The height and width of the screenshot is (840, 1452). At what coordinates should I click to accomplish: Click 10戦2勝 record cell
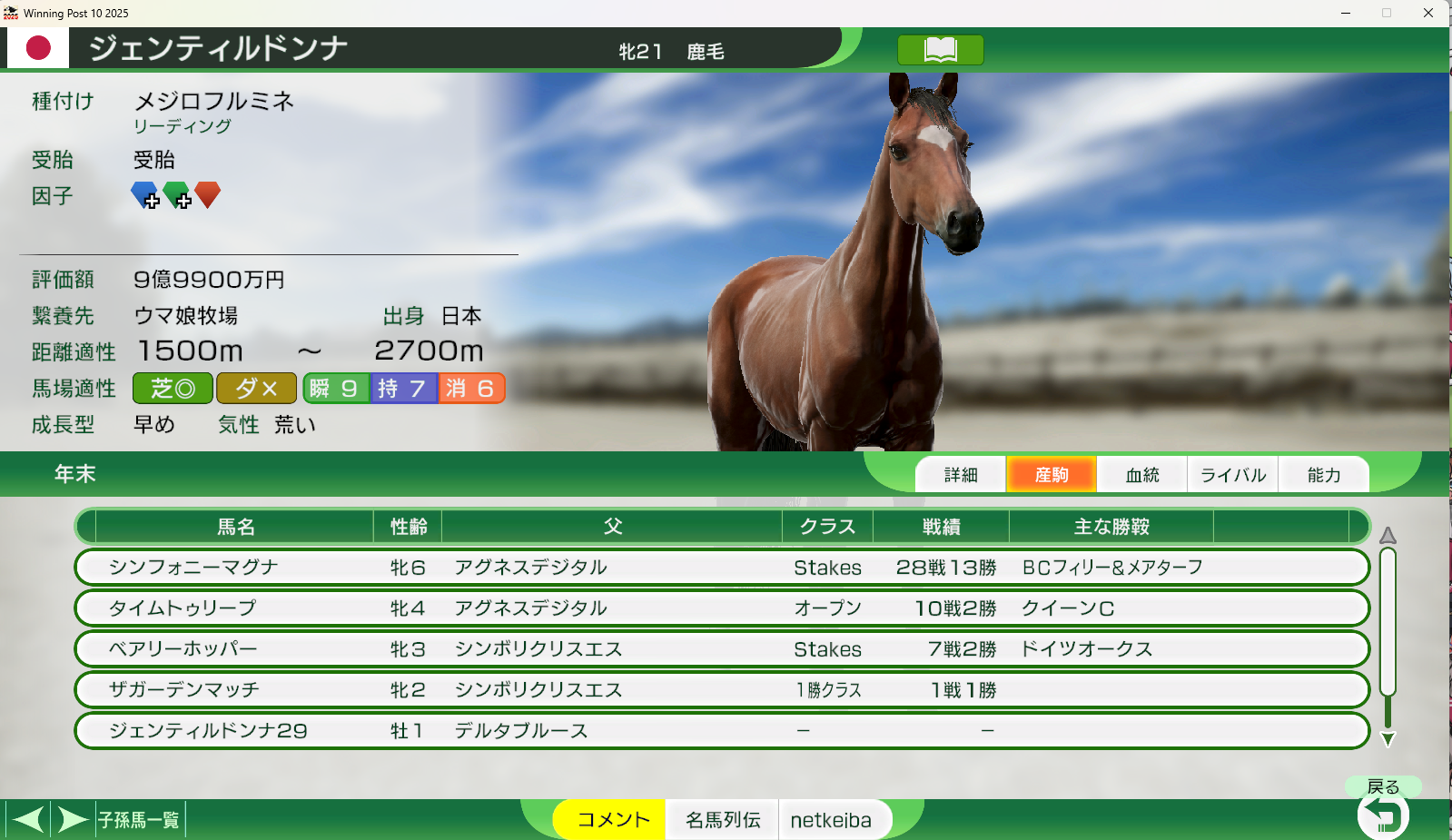pos(955,608)
